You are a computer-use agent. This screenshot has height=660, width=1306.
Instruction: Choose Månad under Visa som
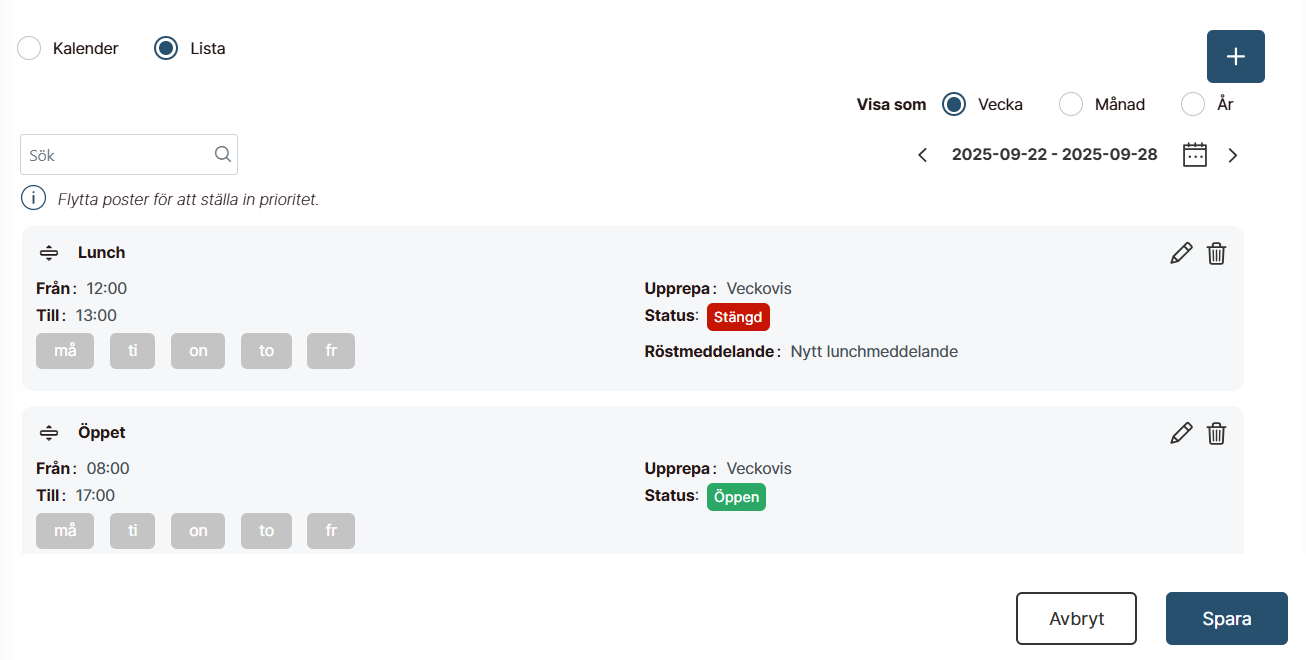[x=1071, y=104]
